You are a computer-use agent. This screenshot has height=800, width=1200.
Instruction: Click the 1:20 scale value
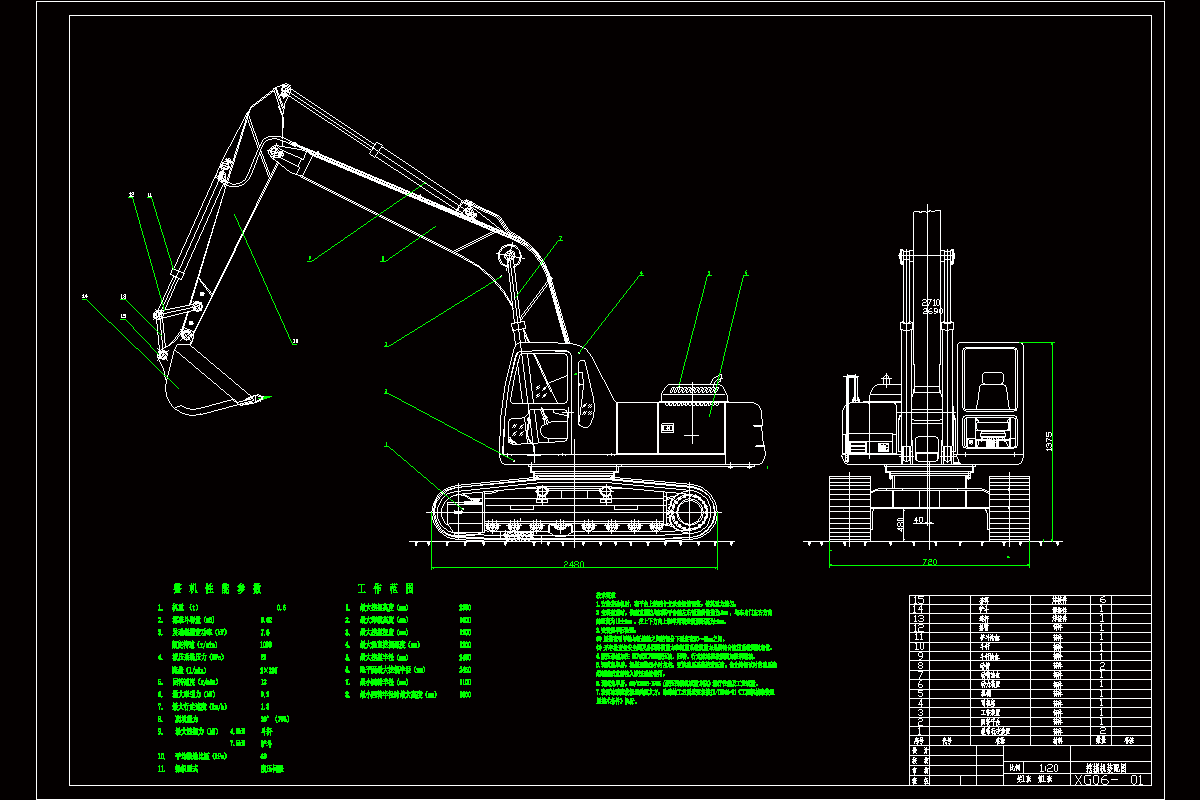click(x=1048, y=768)
